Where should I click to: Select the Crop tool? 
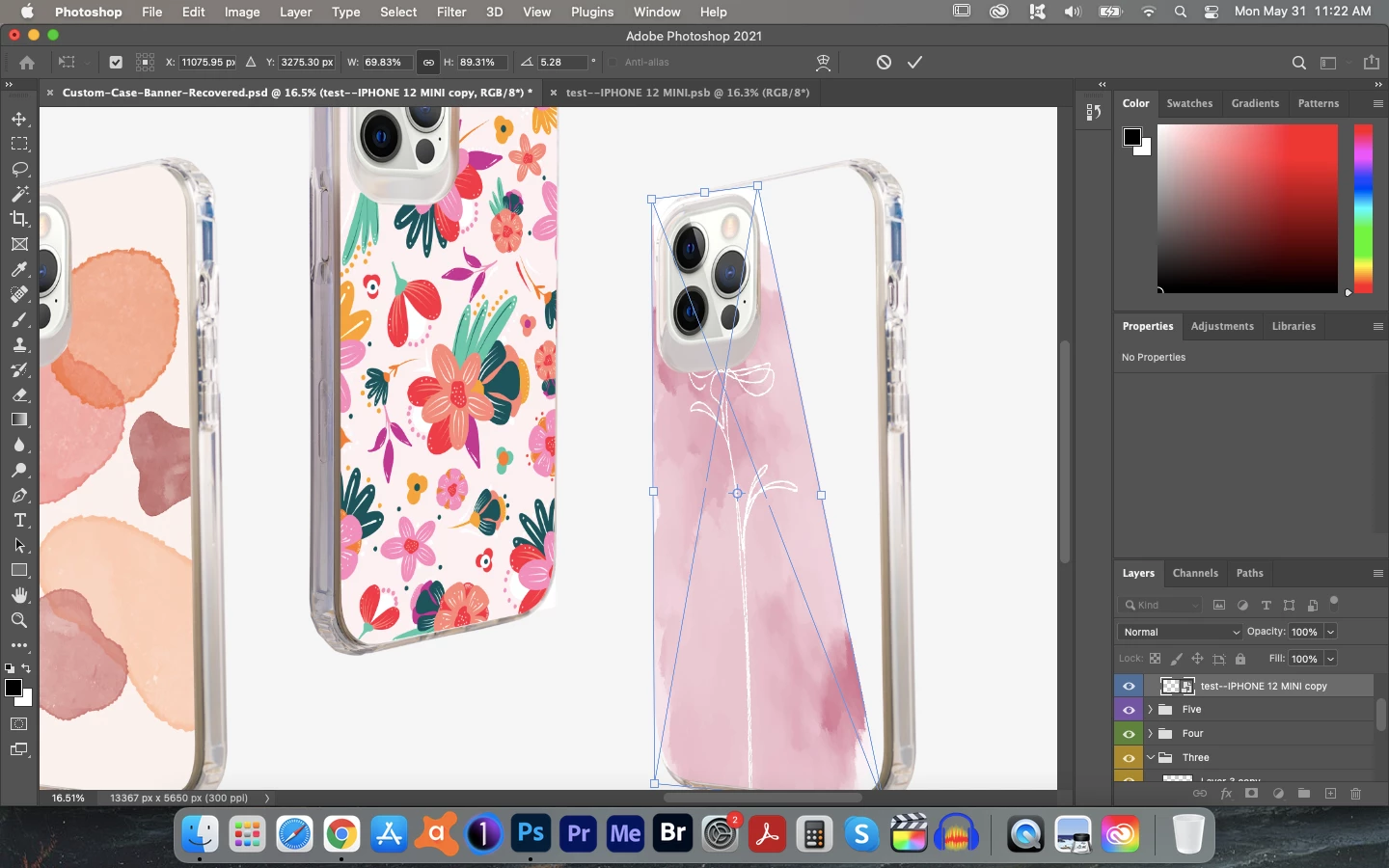pos(19,219)
